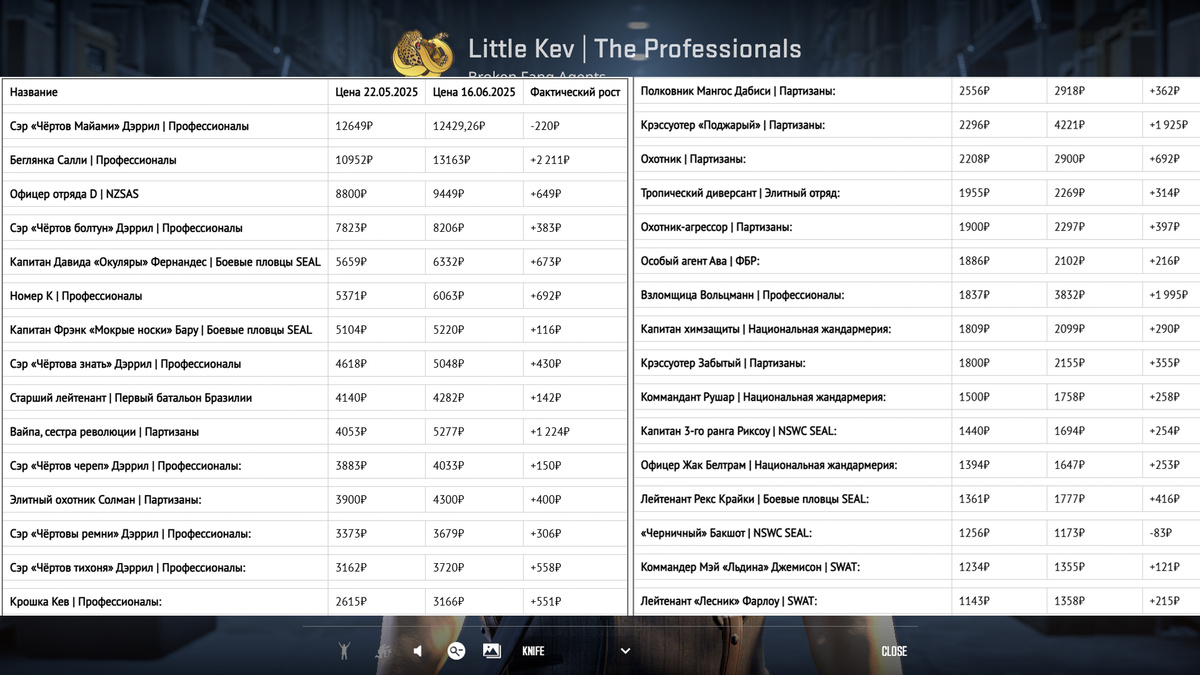Click the growth value '-83₽'
Viewport: 1200px width, 675px height.
(x=1161, y=533)
